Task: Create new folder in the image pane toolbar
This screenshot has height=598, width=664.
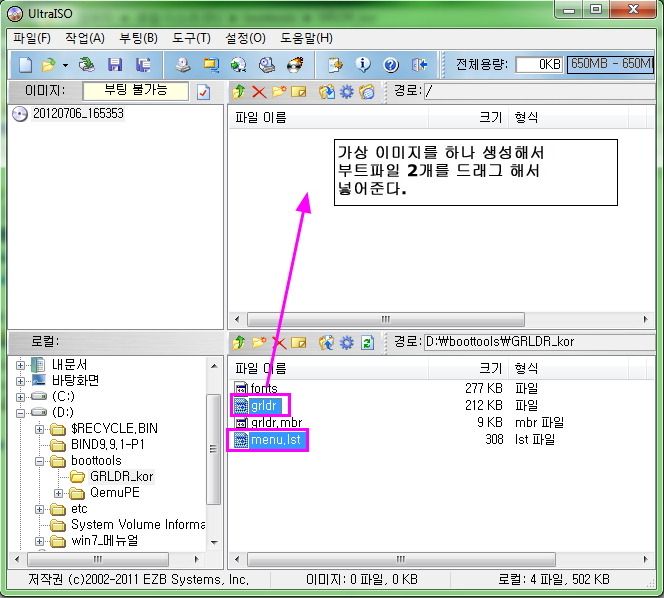Action: tap(279, 91)
